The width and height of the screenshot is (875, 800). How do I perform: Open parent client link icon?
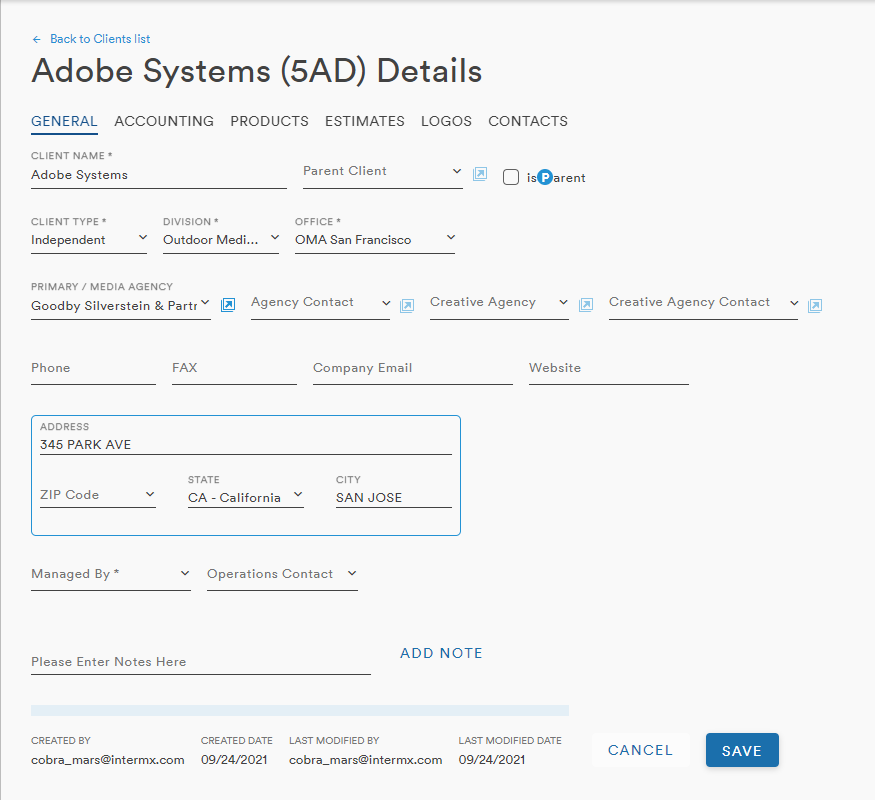click(x=480, y=174)
